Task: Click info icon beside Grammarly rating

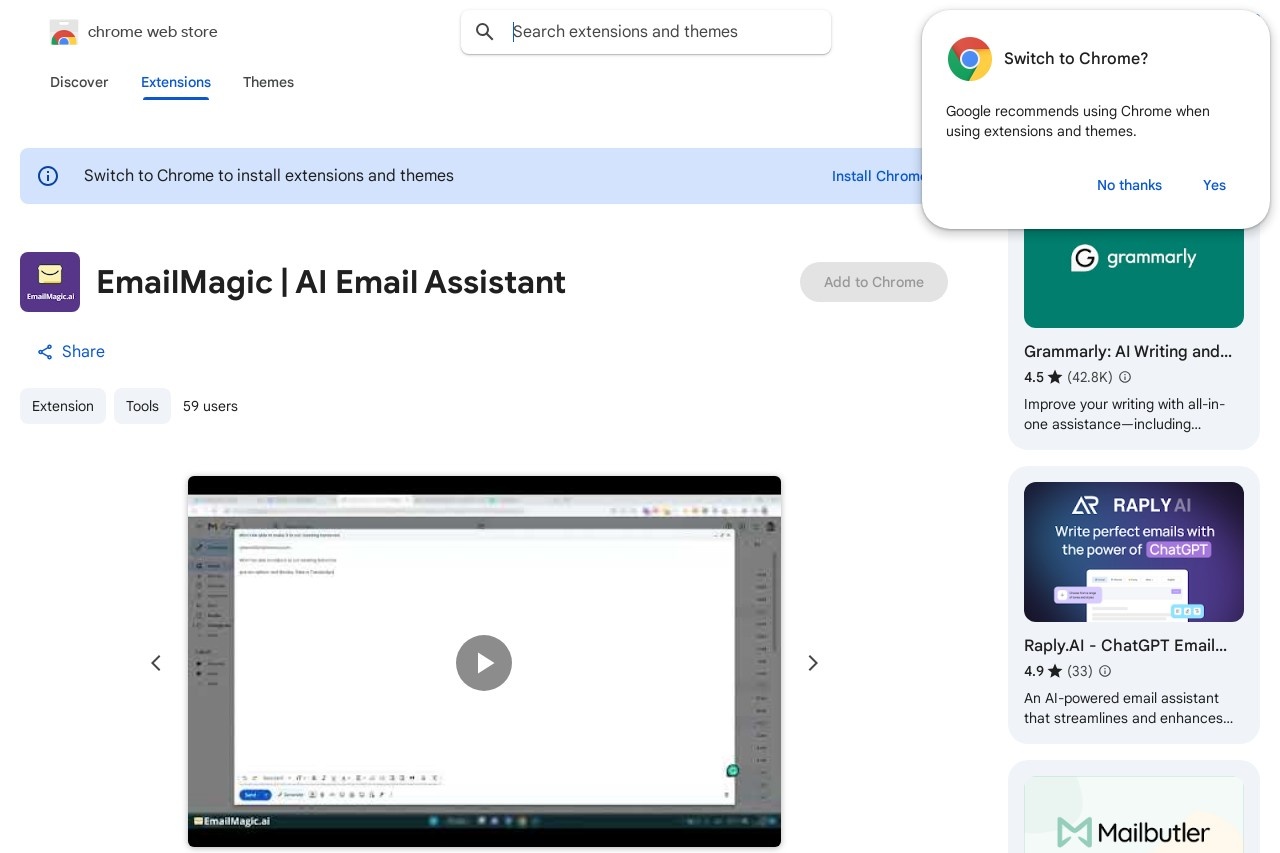Action: 1125,377
